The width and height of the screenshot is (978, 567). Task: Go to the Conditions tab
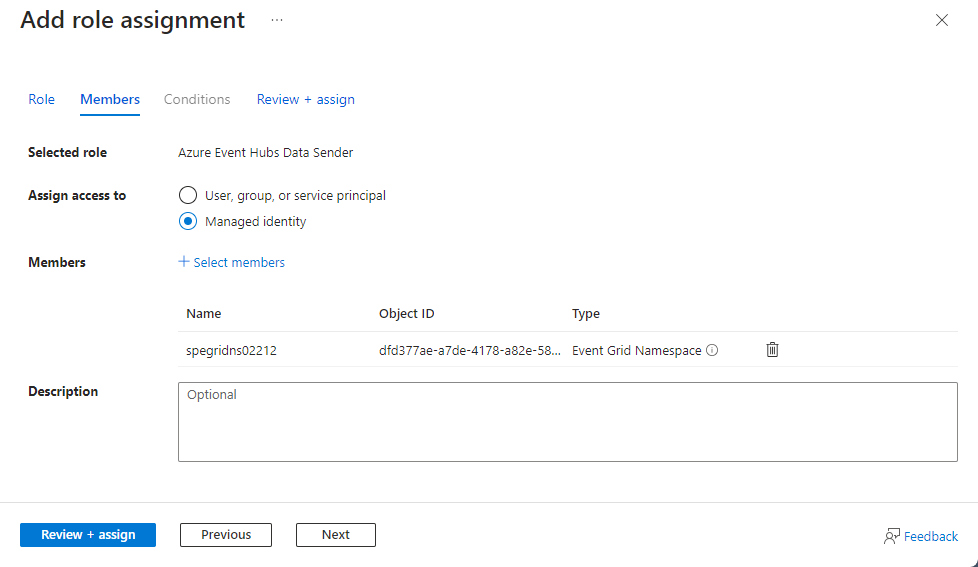pos(197,99)
